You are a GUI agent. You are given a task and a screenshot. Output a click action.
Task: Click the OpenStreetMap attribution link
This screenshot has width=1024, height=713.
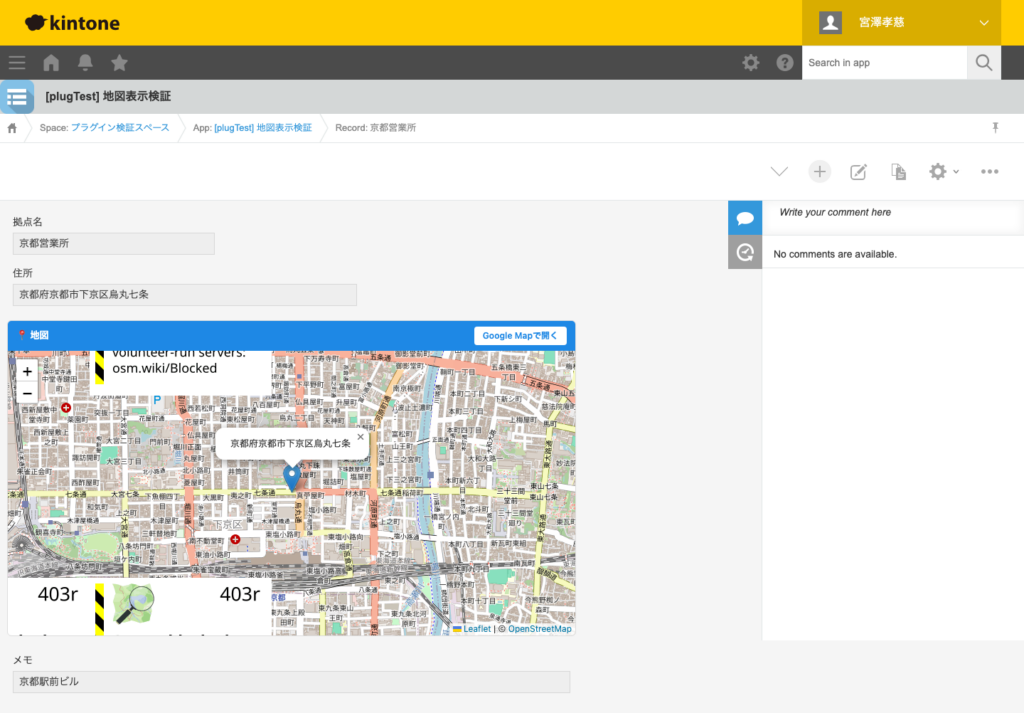pos(541,628)
